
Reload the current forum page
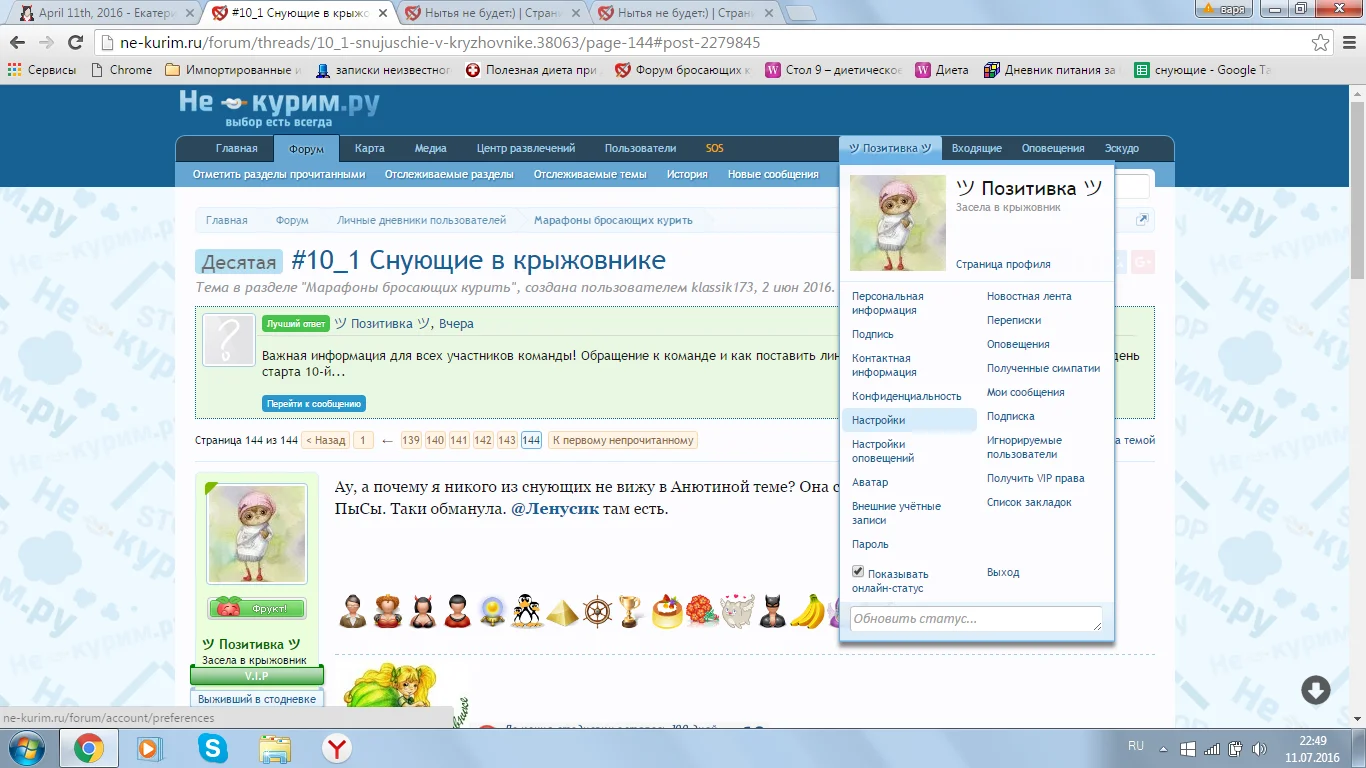pyautogui.click(x=75, y=43)
